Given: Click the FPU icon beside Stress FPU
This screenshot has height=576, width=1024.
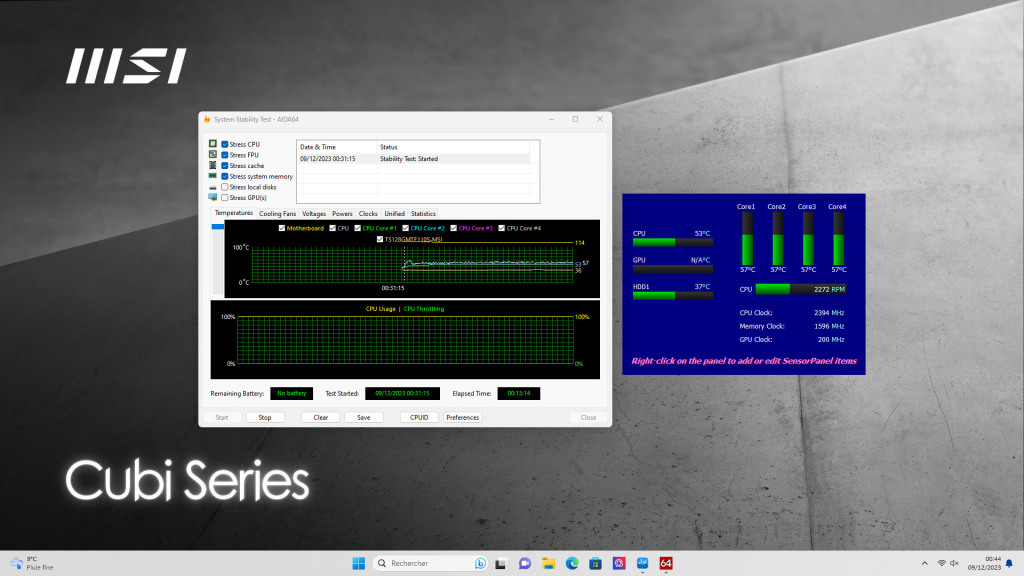Looking at the screenshot, I should tap(213, 155).
